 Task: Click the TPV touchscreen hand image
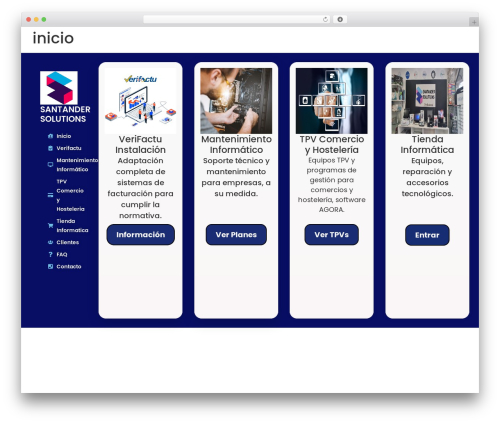[332, 101]
